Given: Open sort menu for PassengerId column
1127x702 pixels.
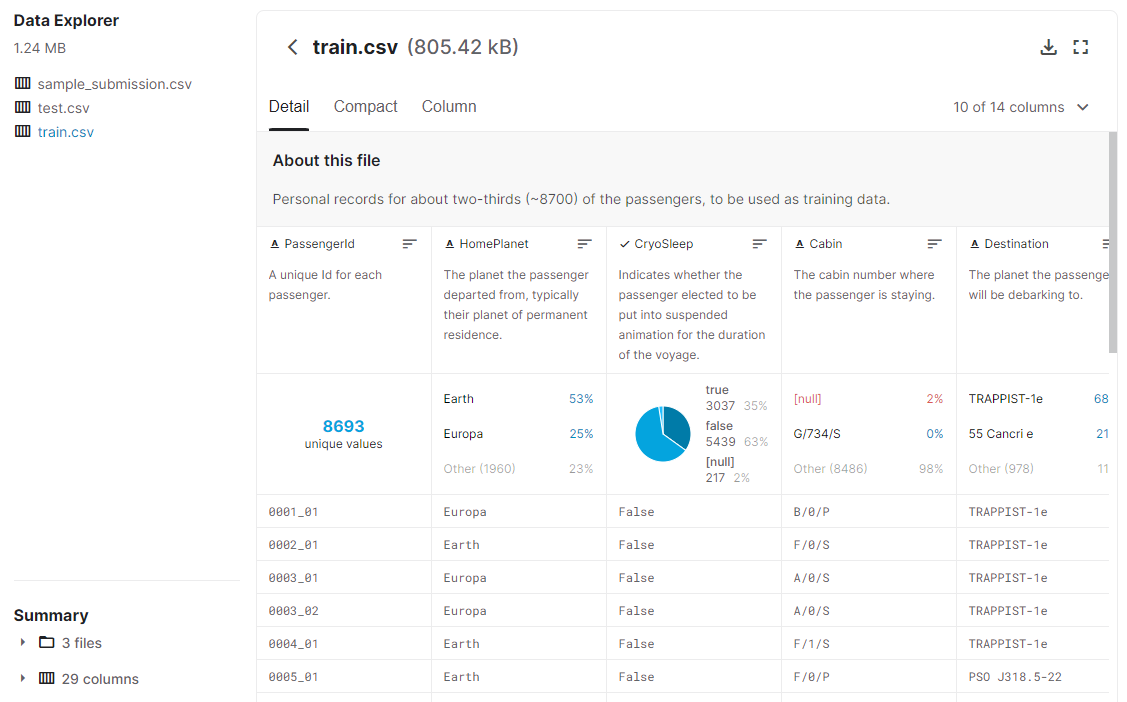Looking at the screenshot, I should pyautogui.click(x=409, y=244).
